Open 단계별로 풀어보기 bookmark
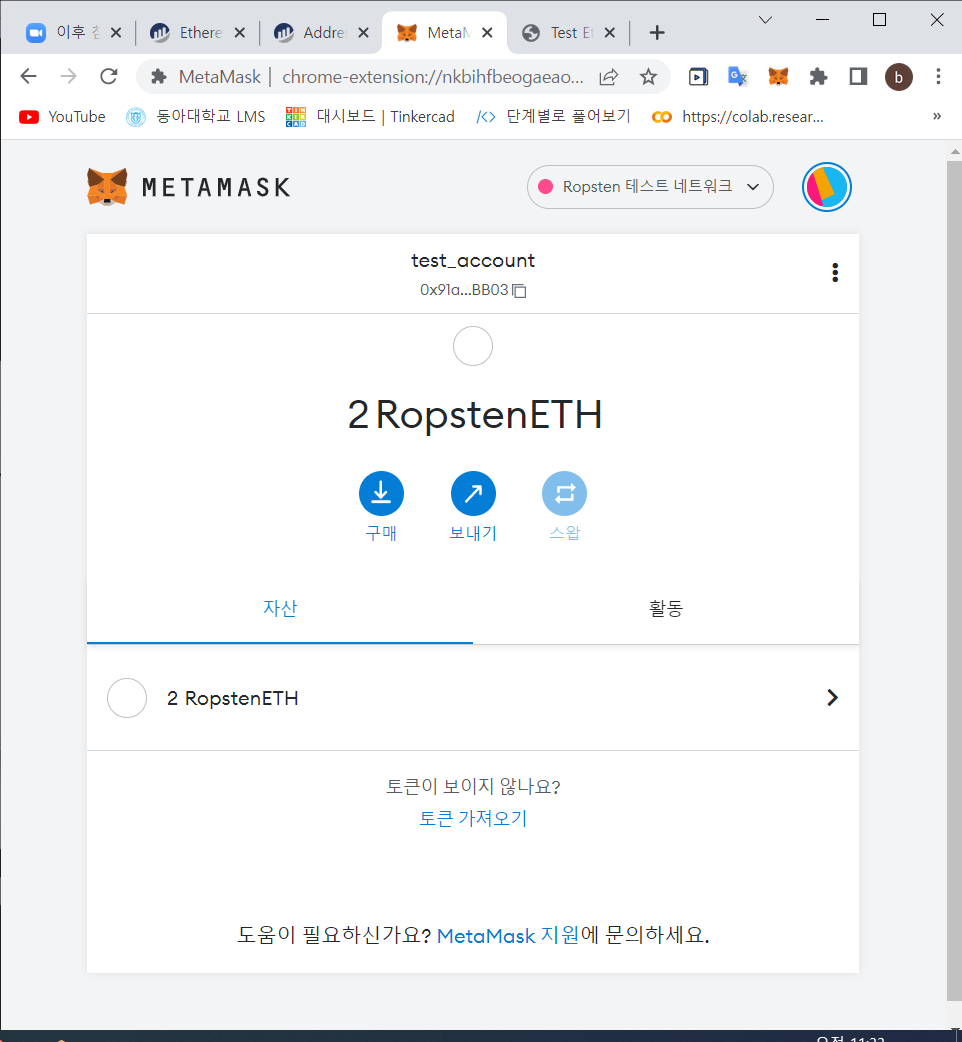 [553, 117]
